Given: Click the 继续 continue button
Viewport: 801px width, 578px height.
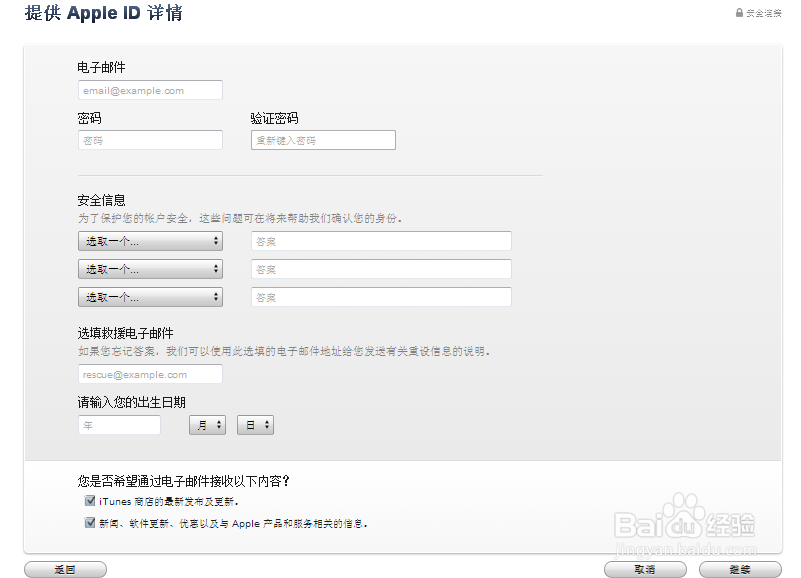Looking at the screenshot, I should click(x=740, y=569).
